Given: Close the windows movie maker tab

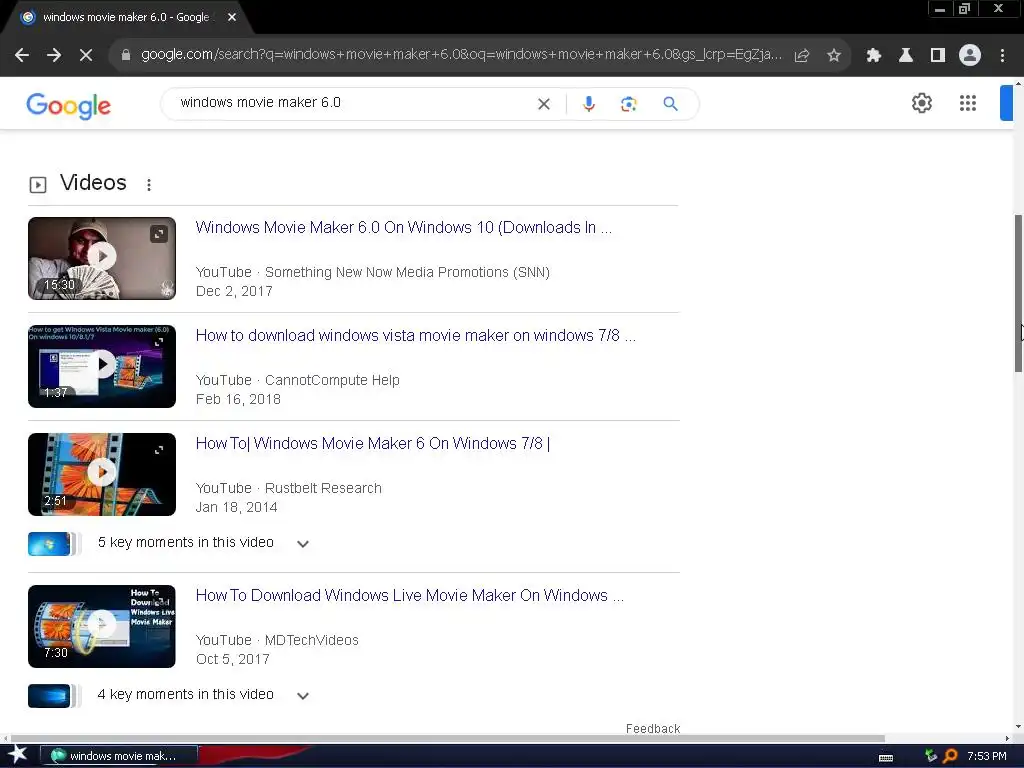Looking at the screenshot, I should (232, 18).
